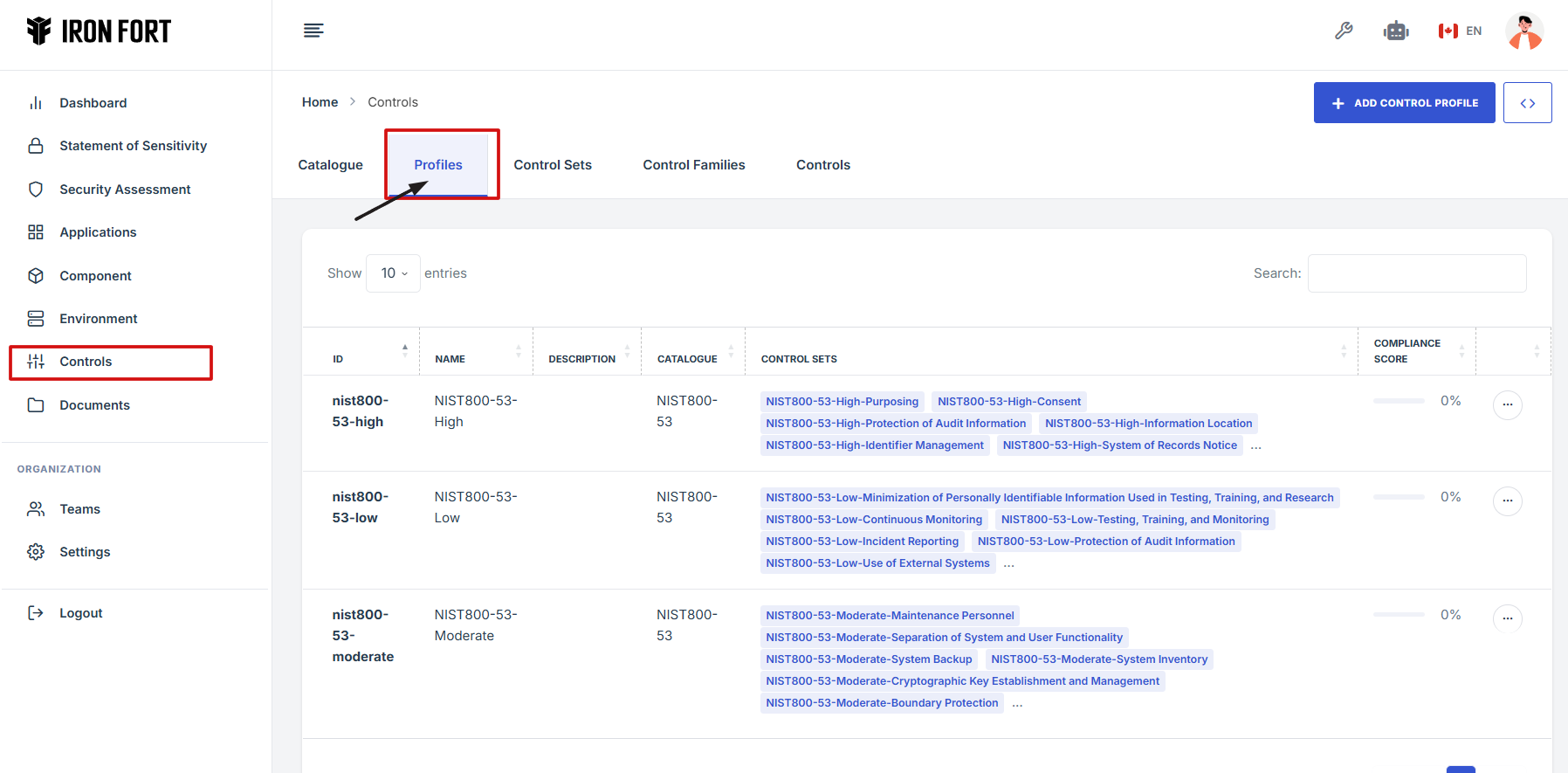Open actions menu for nist800-53-low row

click(1507, 501)
